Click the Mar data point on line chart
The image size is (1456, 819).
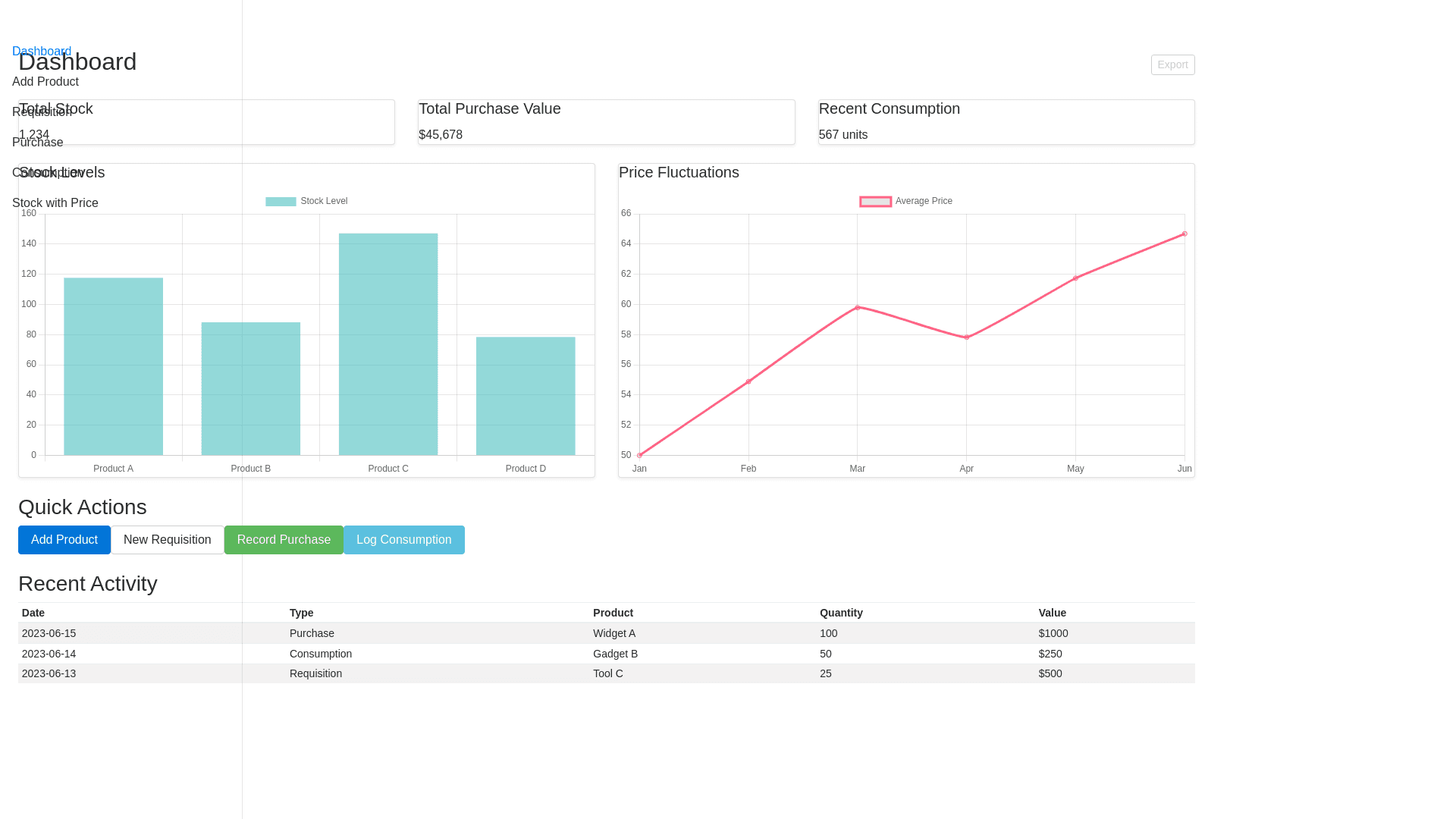(x=858, y=307)
